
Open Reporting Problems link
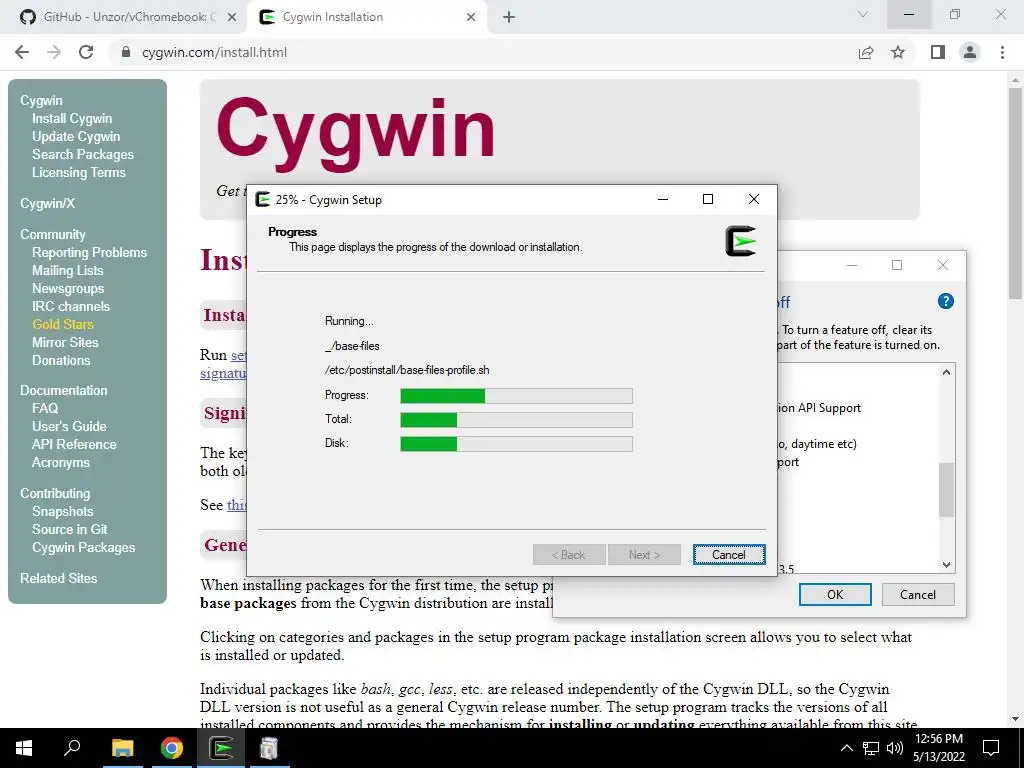[89, 252]
